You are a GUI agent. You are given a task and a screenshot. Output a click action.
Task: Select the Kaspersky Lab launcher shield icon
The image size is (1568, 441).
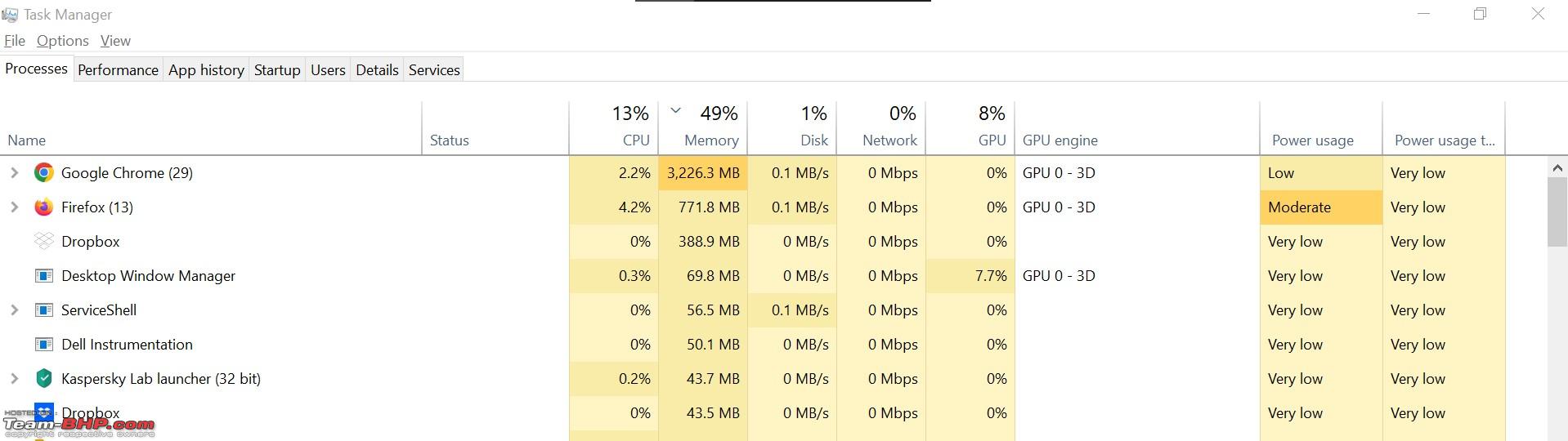tap(44, 378)
